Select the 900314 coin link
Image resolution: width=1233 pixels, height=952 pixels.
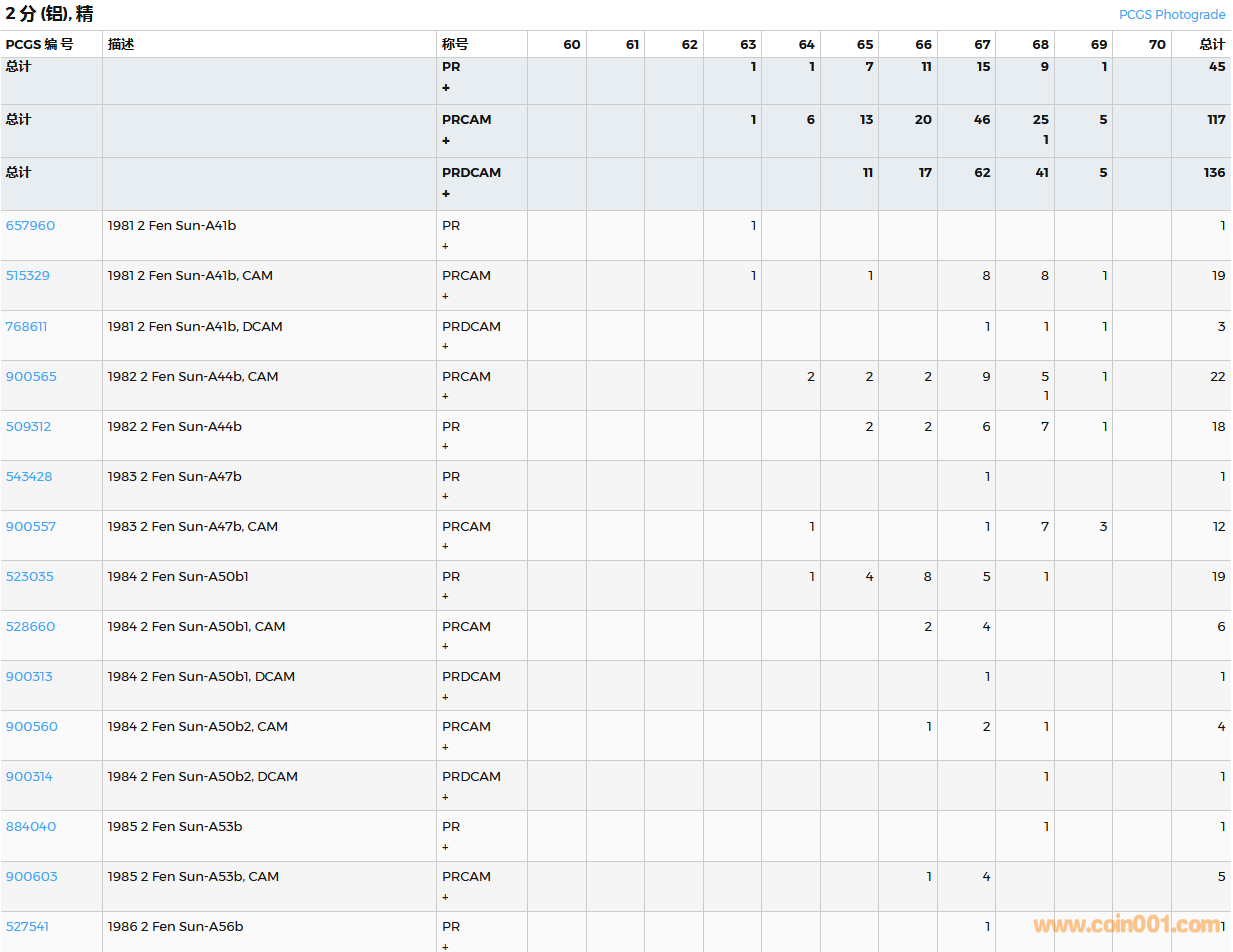pos(29,777)
